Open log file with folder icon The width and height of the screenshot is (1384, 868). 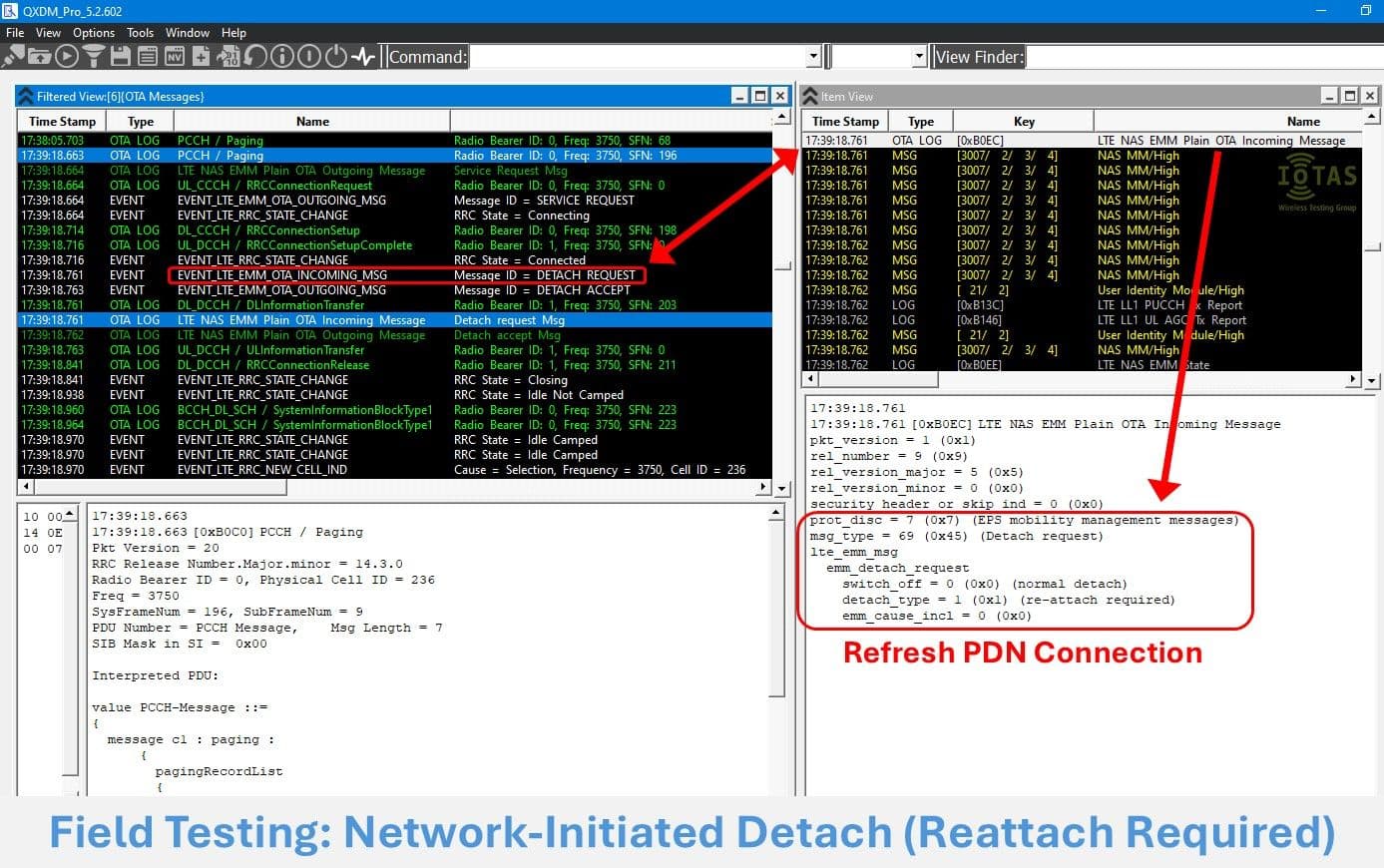41,57
